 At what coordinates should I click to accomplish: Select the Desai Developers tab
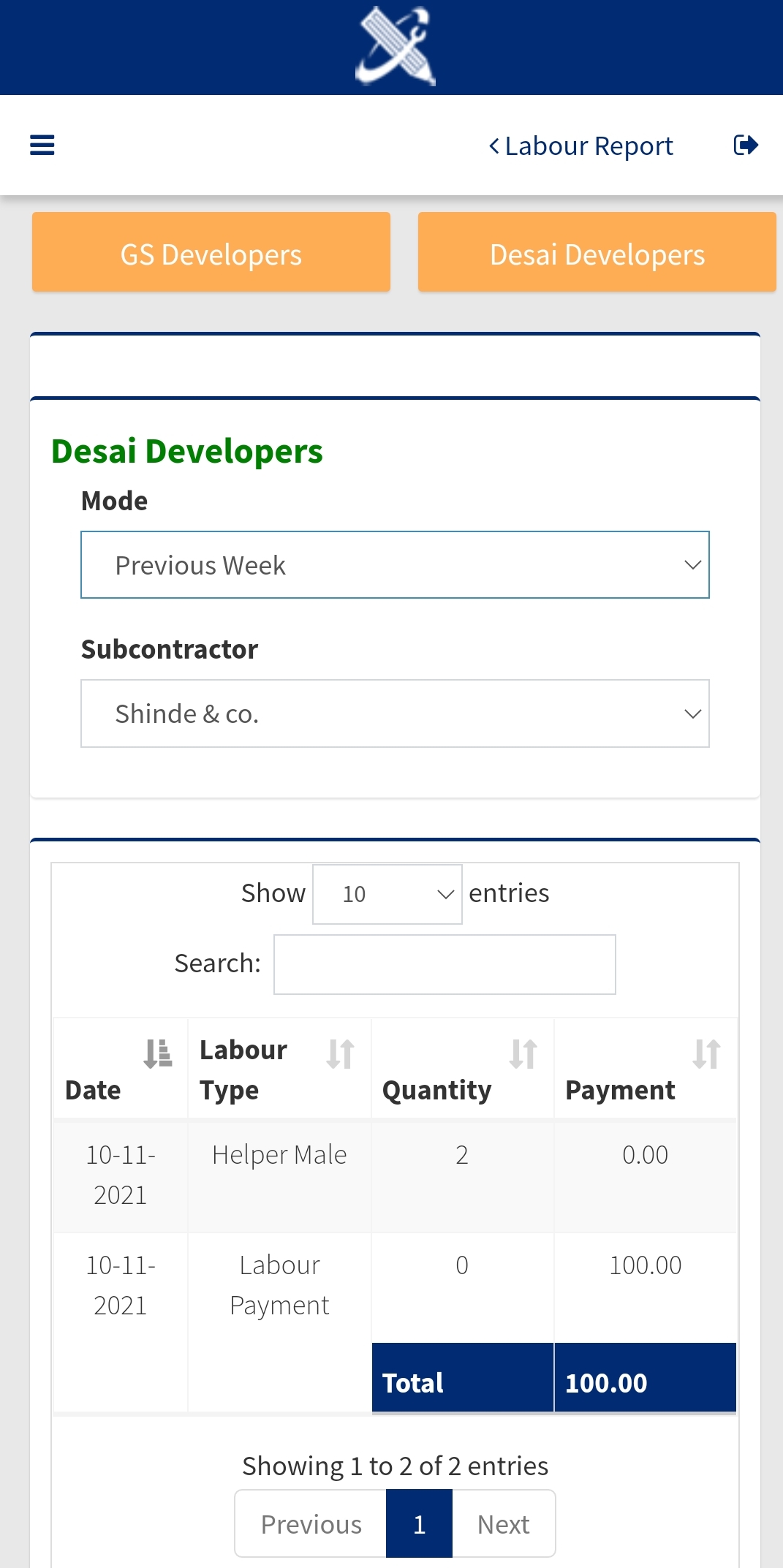pyautogui.click(x=597, y=253)
